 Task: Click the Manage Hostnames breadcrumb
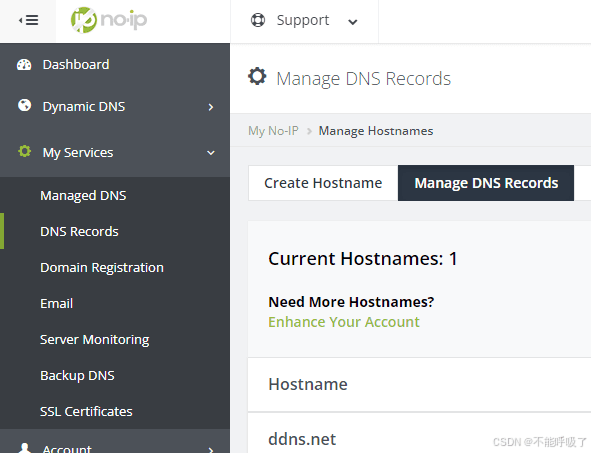click(x=376, y=131)
